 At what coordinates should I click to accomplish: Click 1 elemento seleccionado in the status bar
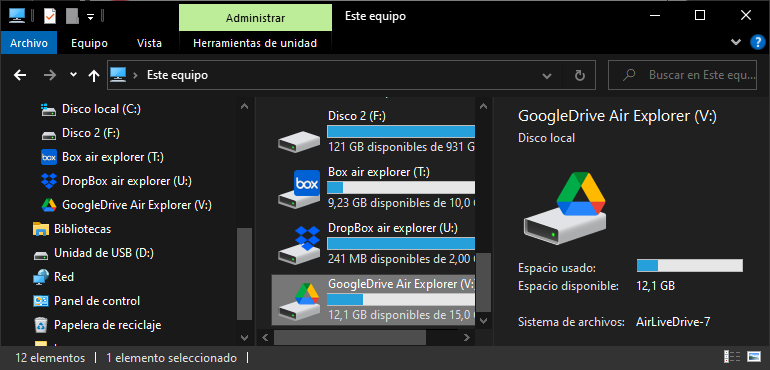click(x=171, y=358)
